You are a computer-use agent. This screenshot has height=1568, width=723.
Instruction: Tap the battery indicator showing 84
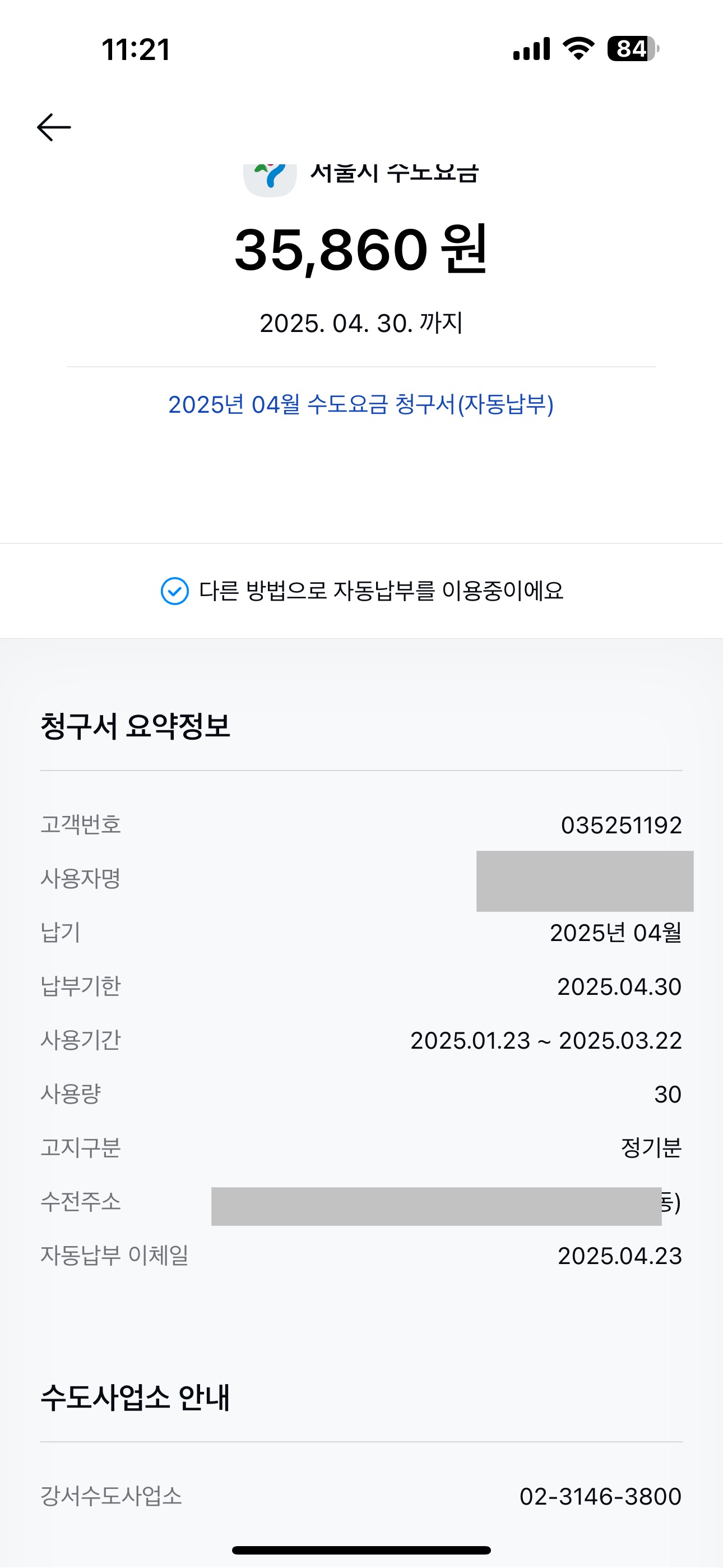point(632,49)
